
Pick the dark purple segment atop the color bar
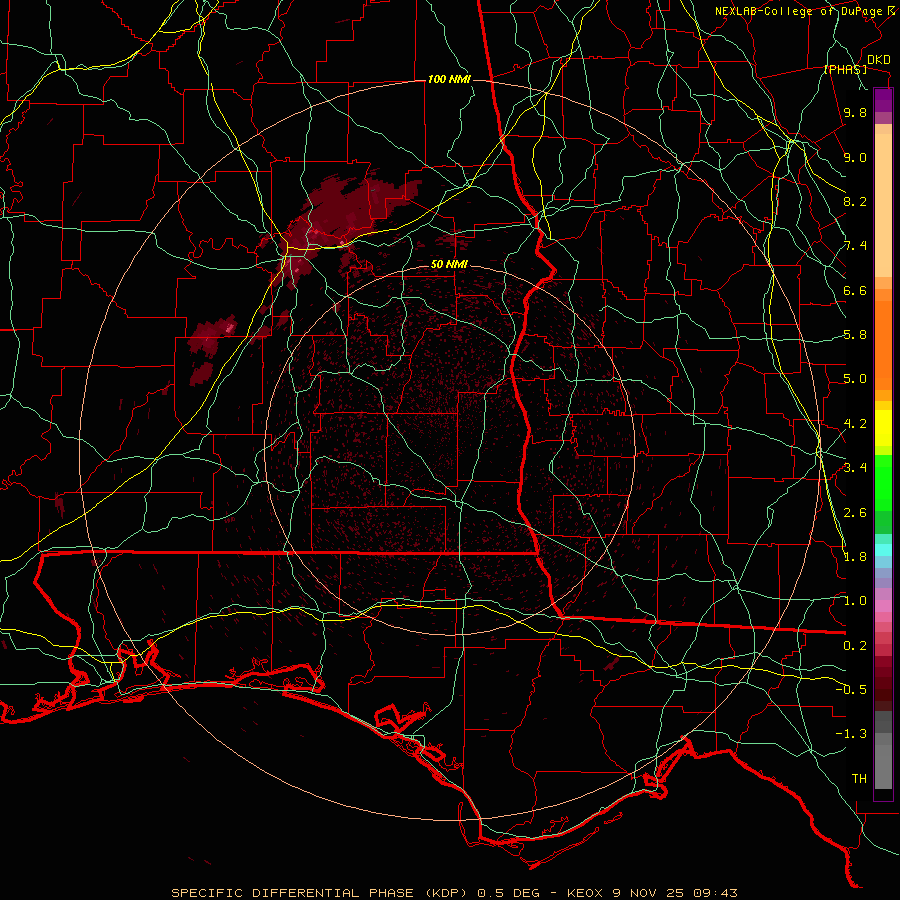pyautogui.click(x=883, y=100)
